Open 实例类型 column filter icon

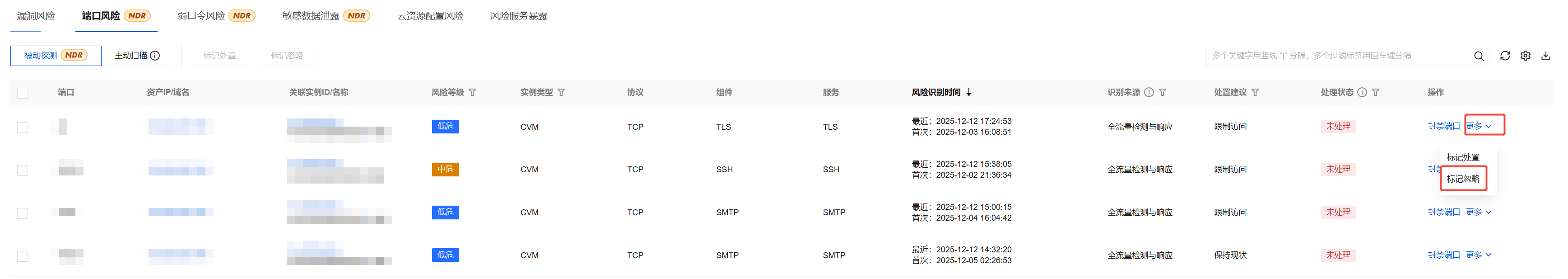click(561, 93)
